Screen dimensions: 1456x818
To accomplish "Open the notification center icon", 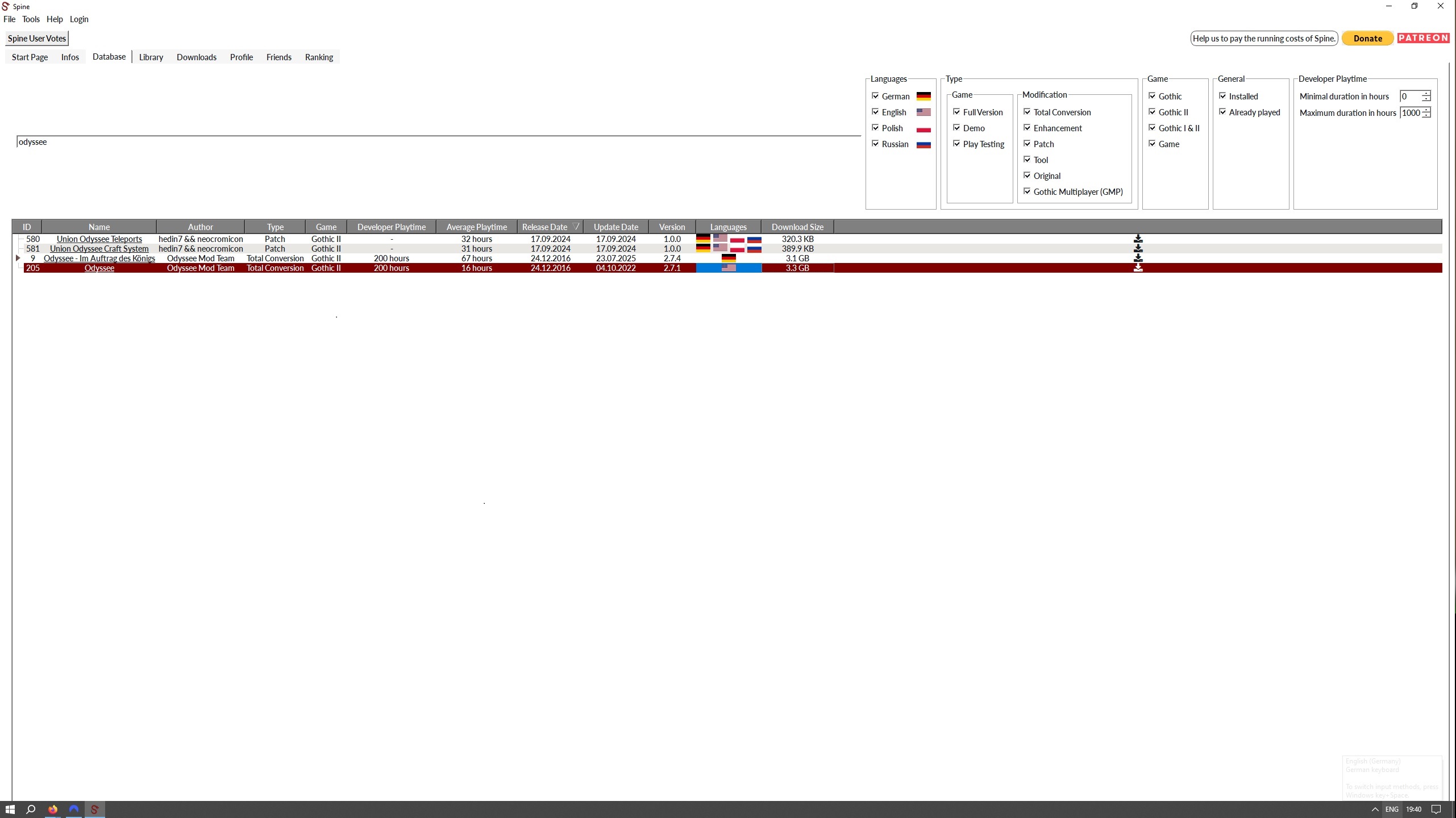I will [1436, 809].
